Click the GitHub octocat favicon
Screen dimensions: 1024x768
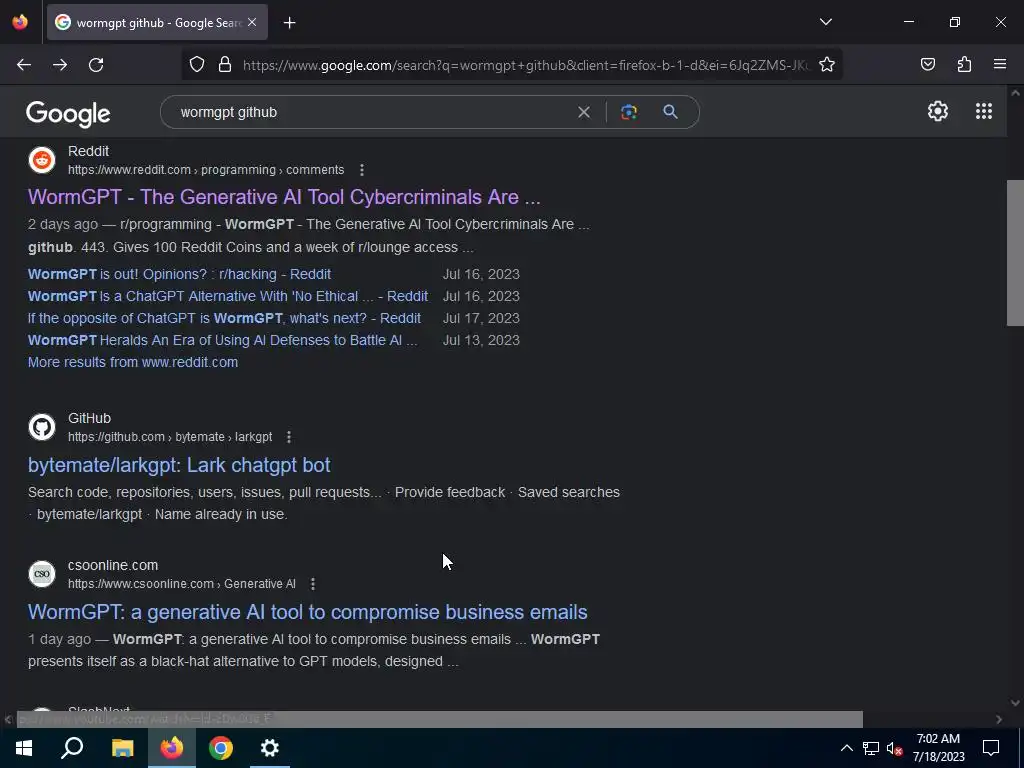(x=42, y=427)
